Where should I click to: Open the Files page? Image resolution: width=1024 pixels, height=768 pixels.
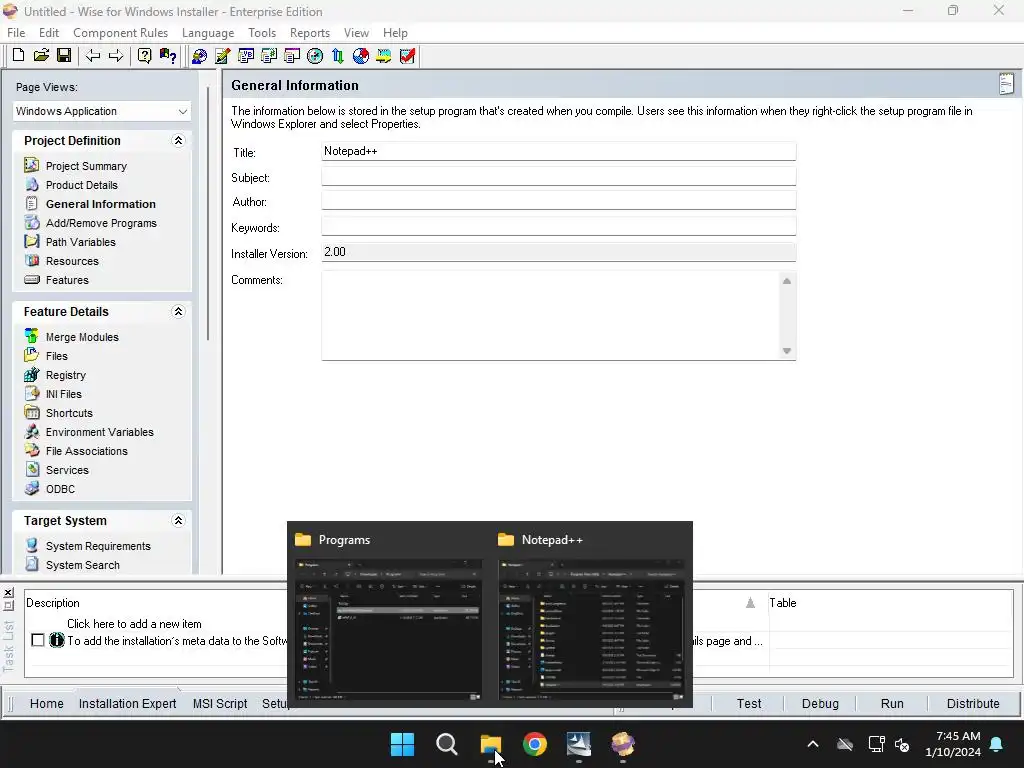pos(57,356)
